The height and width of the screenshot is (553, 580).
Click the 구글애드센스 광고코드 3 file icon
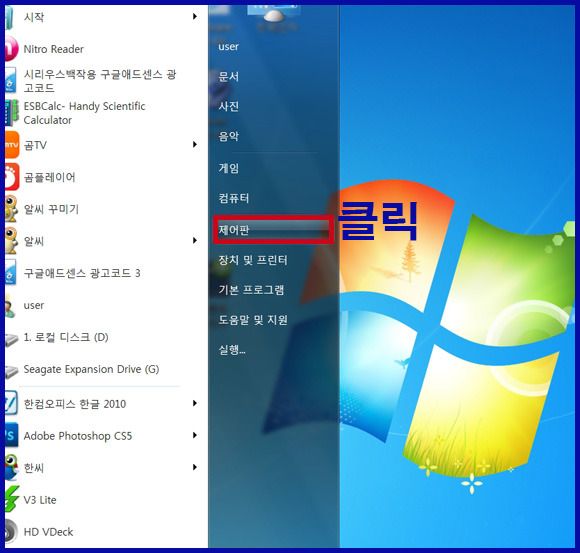[x=11, y=273]
